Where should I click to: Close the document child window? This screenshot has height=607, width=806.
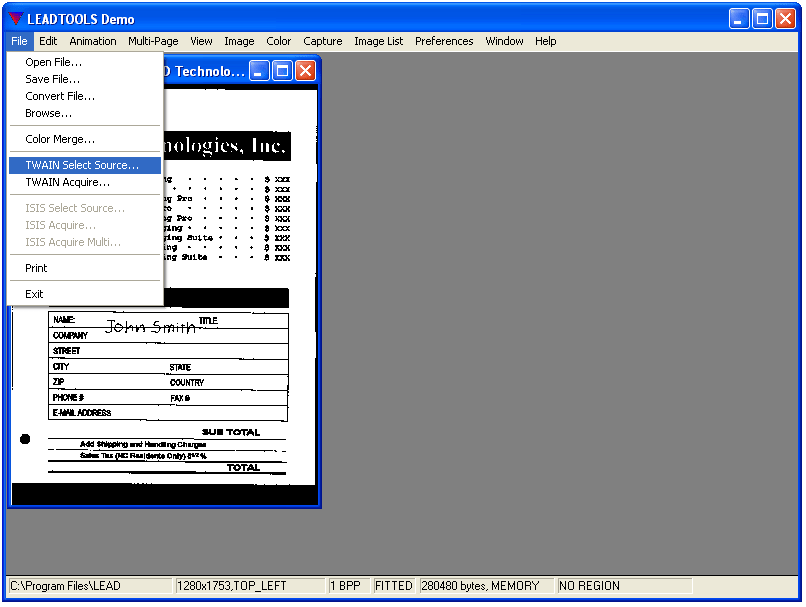tap(305, 71)
